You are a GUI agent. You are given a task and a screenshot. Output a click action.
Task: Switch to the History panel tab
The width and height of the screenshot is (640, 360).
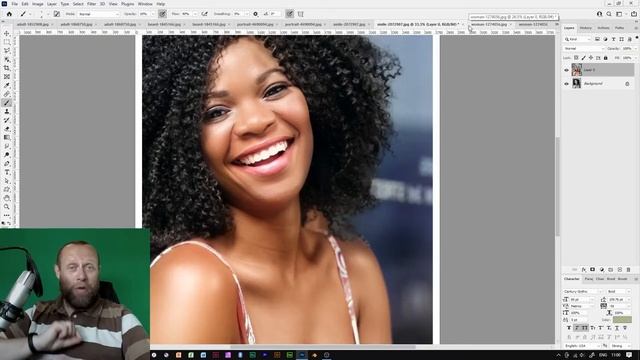point(586,28)
